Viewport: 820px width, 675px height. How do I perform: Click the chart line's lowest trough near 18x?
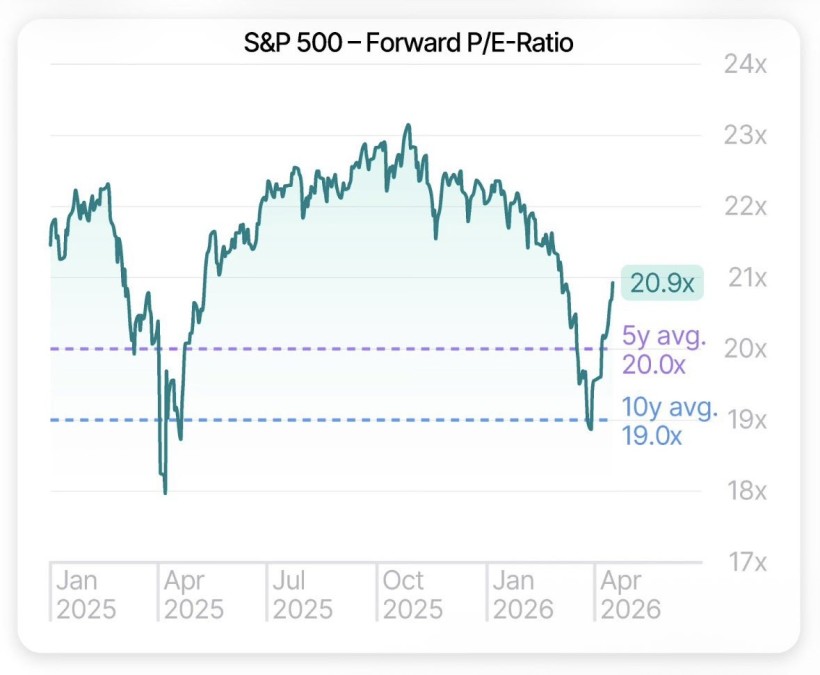[165, 492]
